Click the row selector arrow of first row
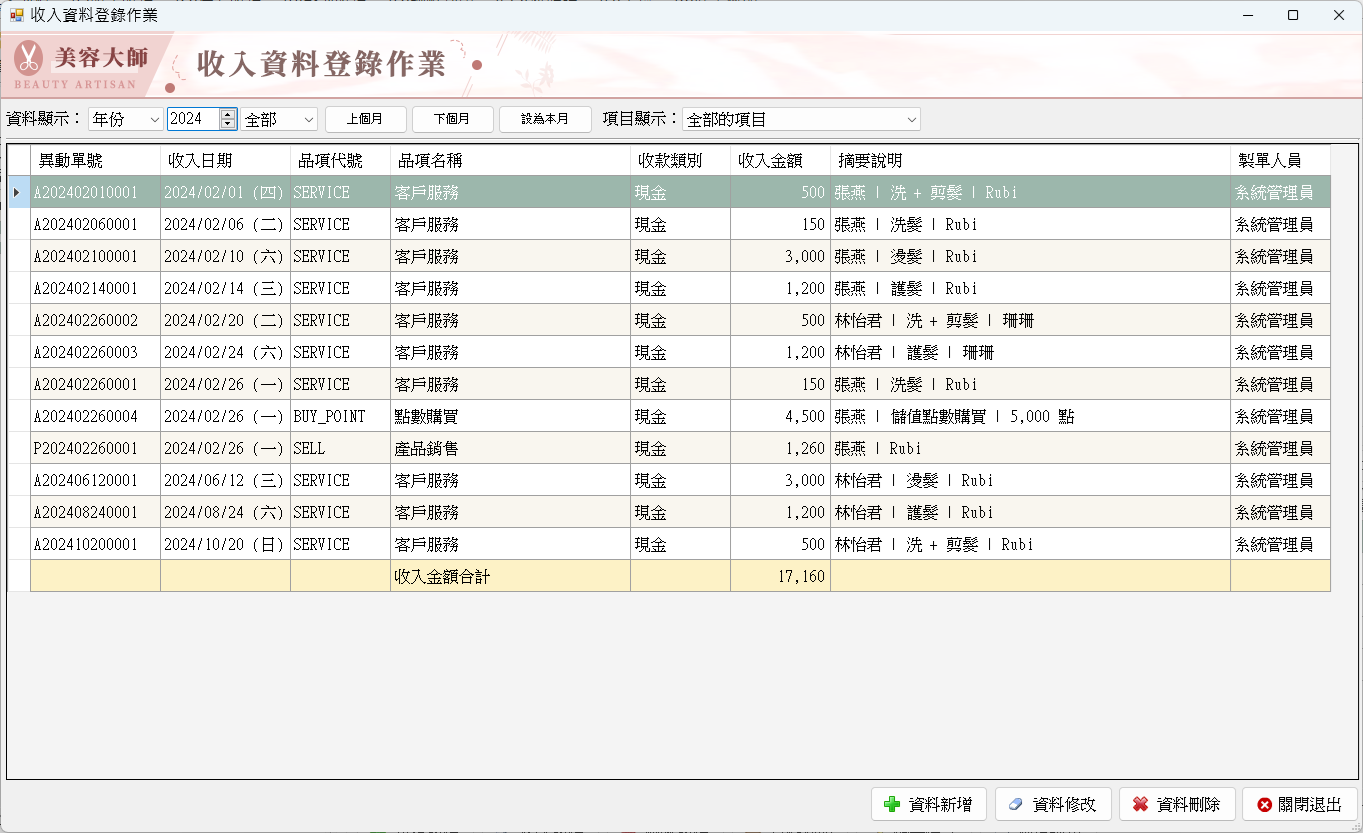Viewport: 1363px width, 833px height. click(19, 192)
